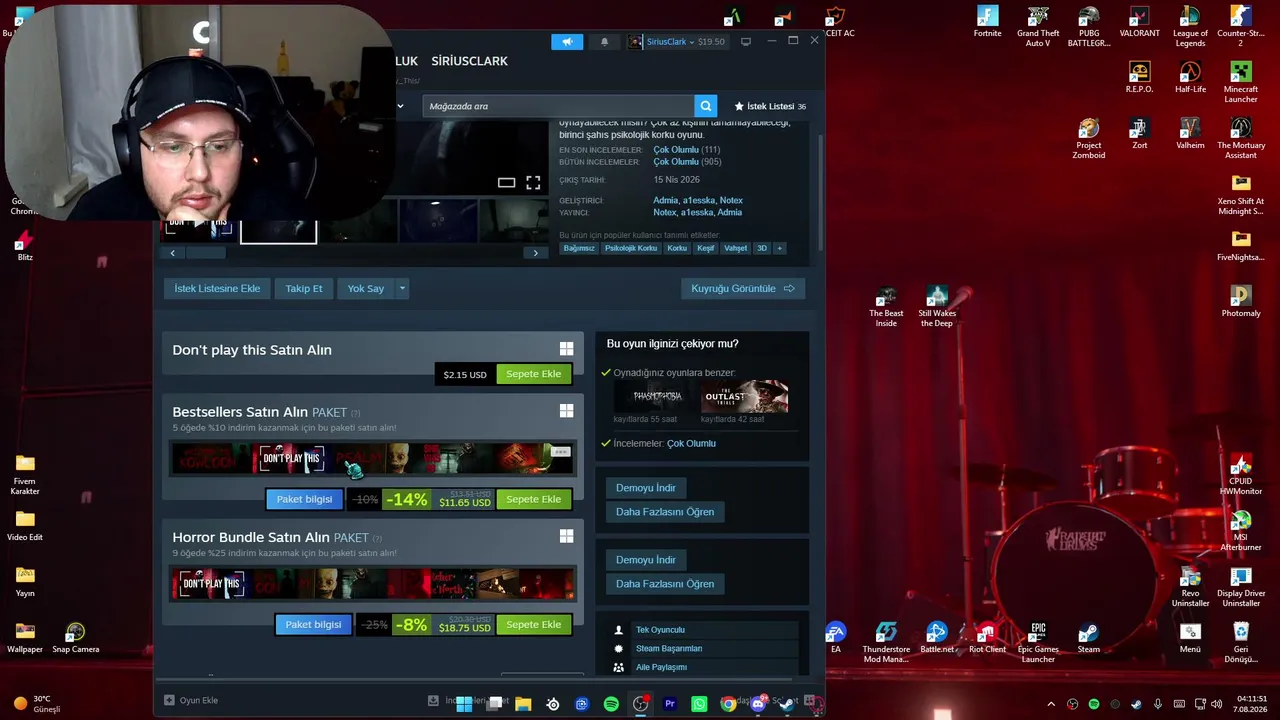Click Takip Et to follow the game

tap(304, 288)
